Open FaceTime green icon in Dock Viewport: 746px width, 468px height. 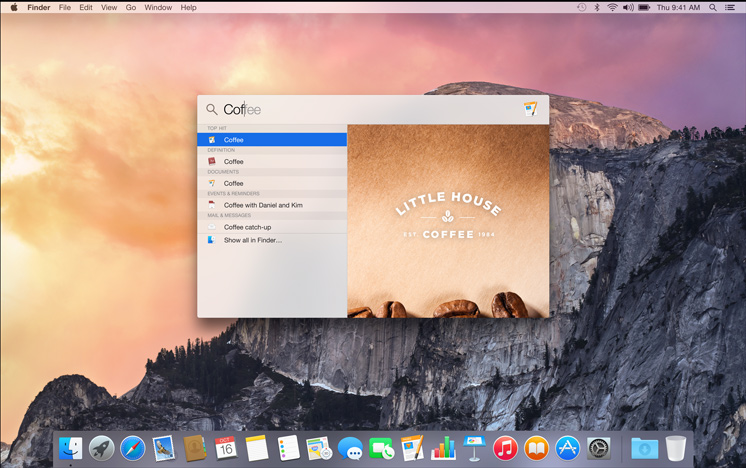(x=381, y=448)
